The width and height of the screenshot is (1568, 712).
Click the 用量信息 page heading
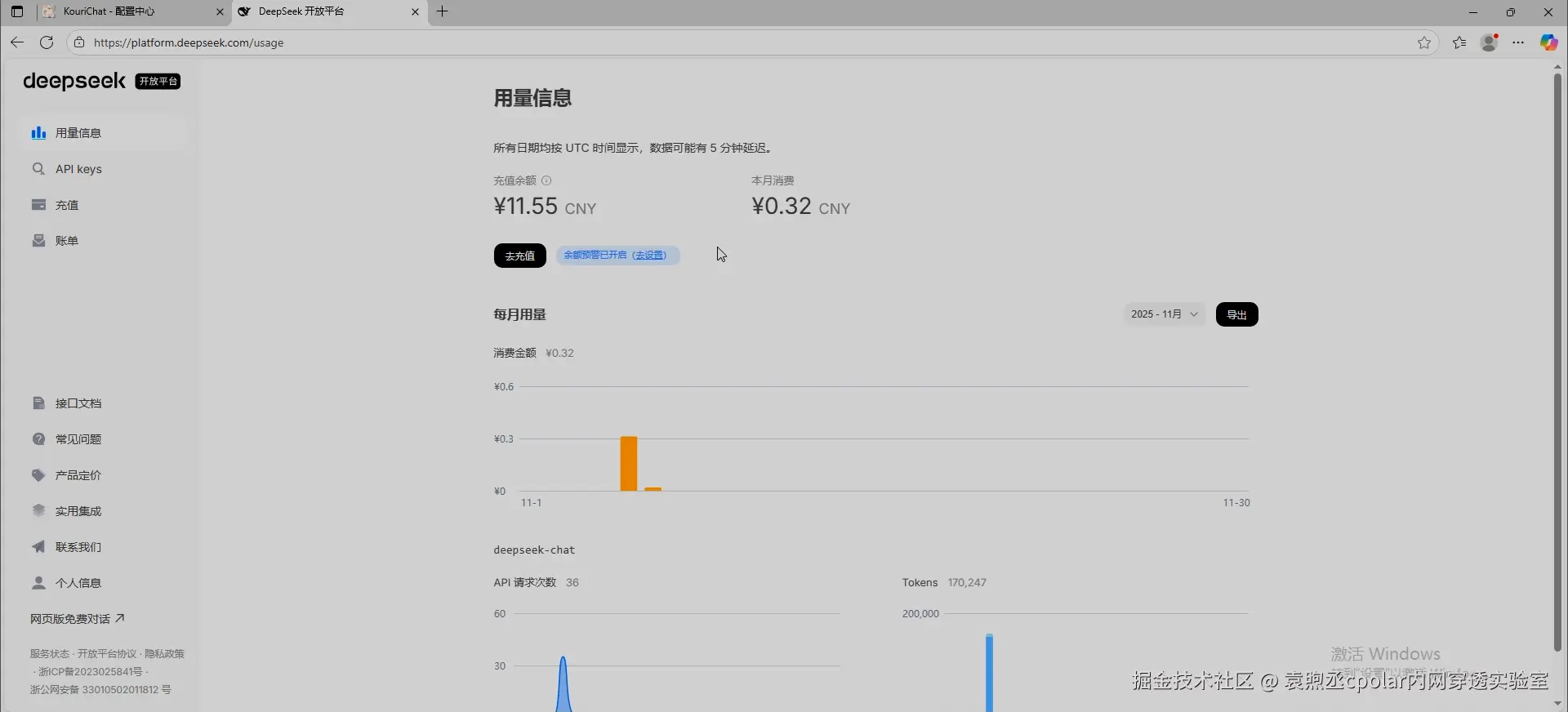[532, 98]
